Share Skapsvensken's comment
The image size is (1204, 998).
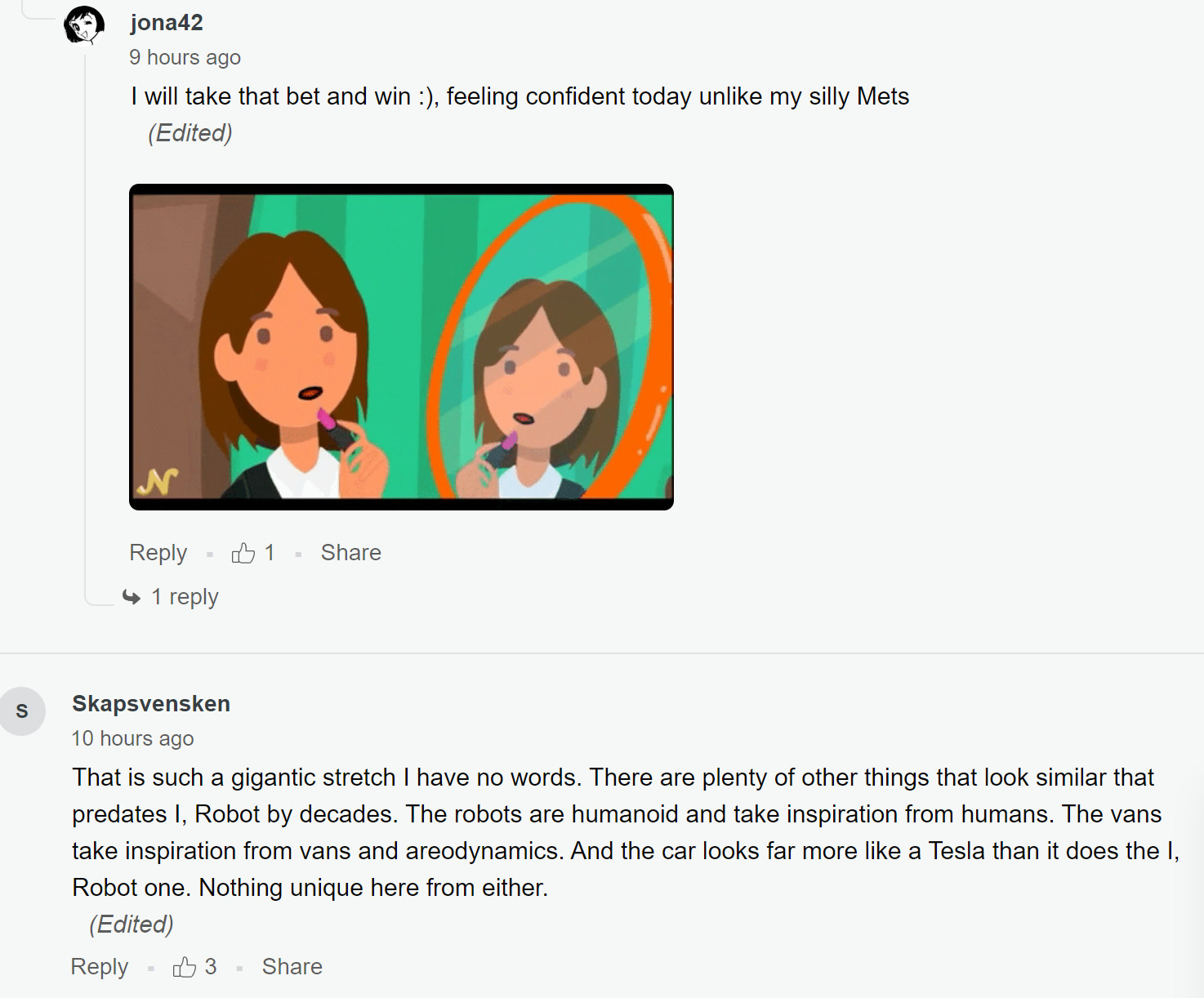point(292,967)
